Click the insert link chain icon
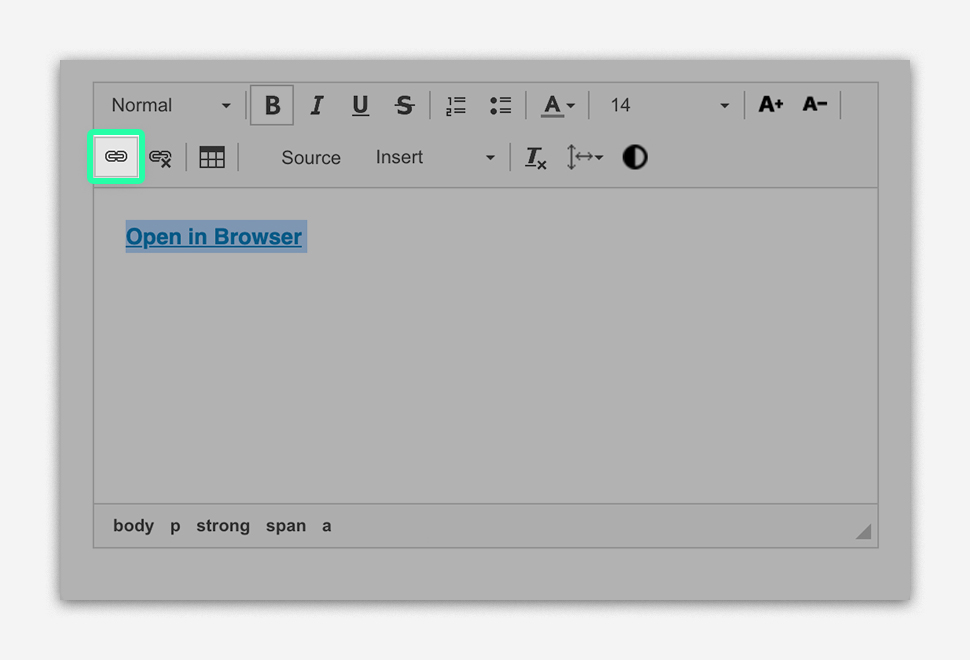 (117, 157)
